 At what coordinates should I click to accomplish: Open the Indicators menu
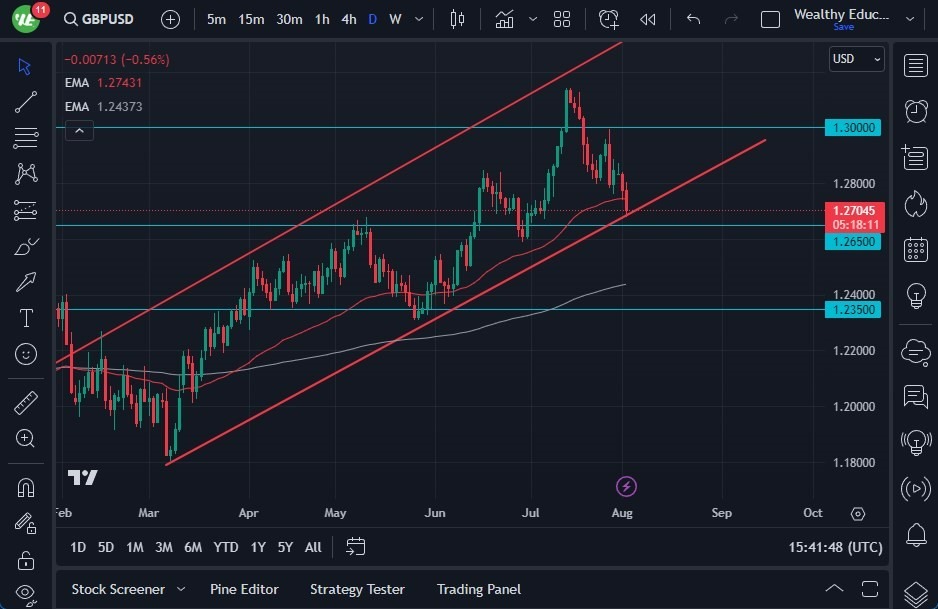click(505, 18)
